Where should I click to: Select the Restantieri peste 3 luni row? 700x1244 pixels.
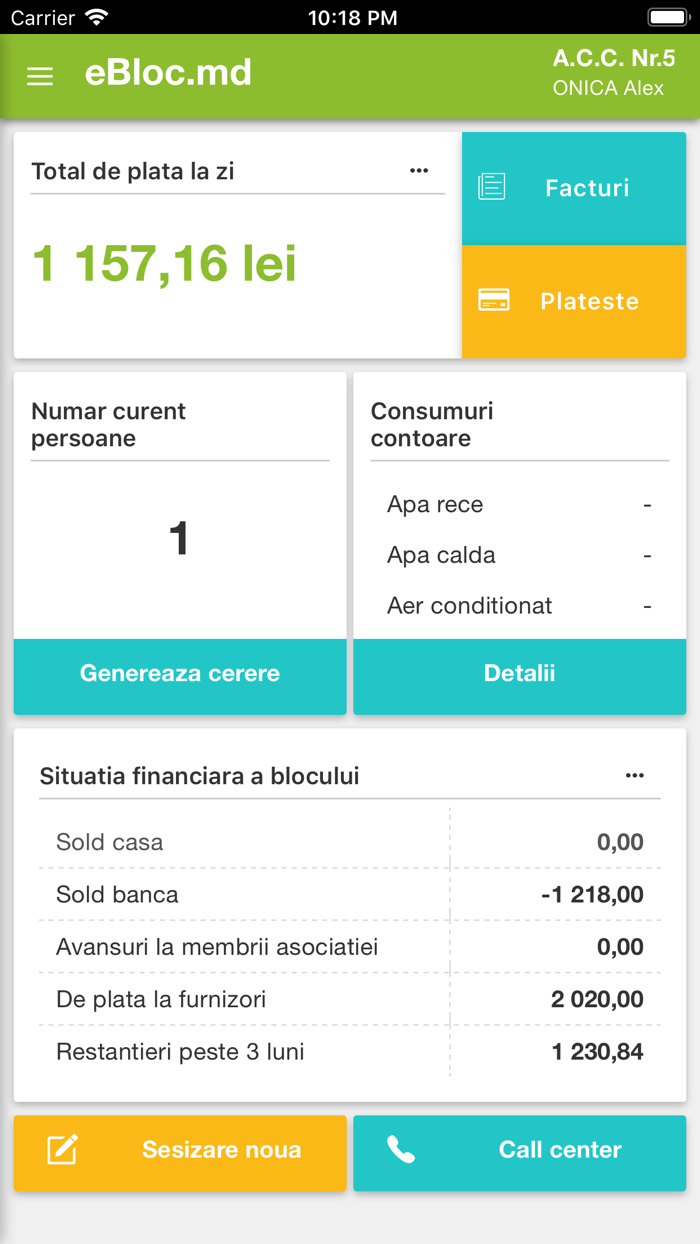coord(350,1052)
